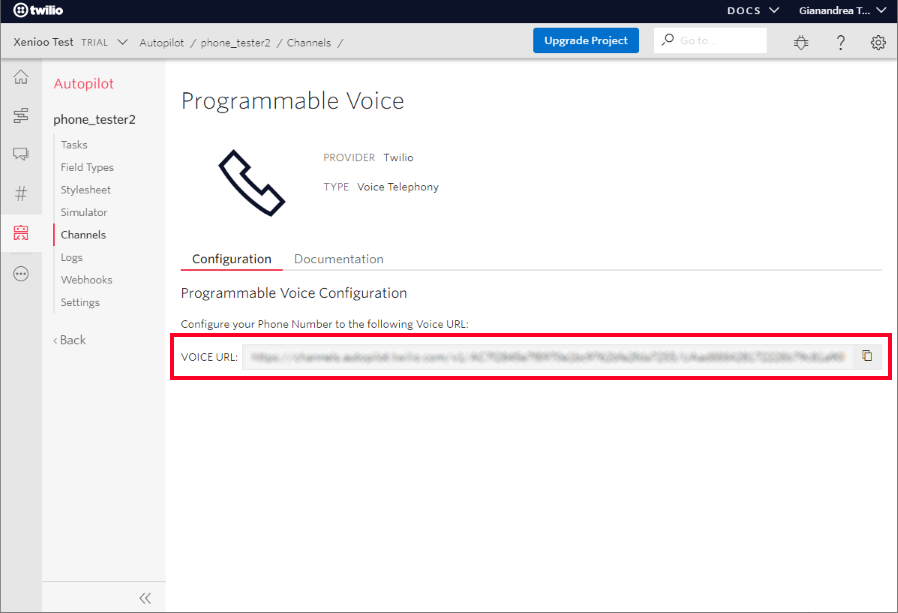Image resolution: width=898 pixels, height=613 pixels.
Task: Copy the Voice URL to clipboard
Action: [x=867, y=356]
